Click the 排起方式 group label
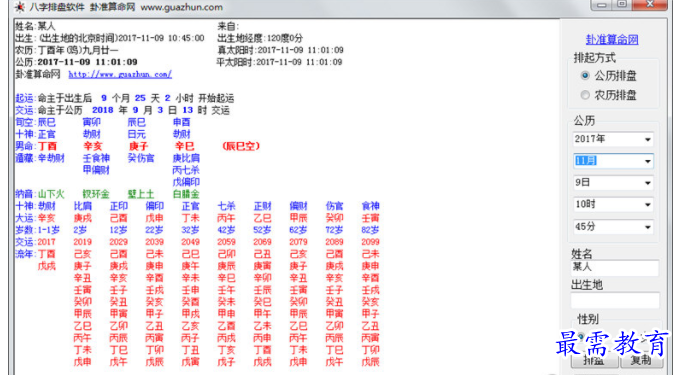 pos(595,58)
